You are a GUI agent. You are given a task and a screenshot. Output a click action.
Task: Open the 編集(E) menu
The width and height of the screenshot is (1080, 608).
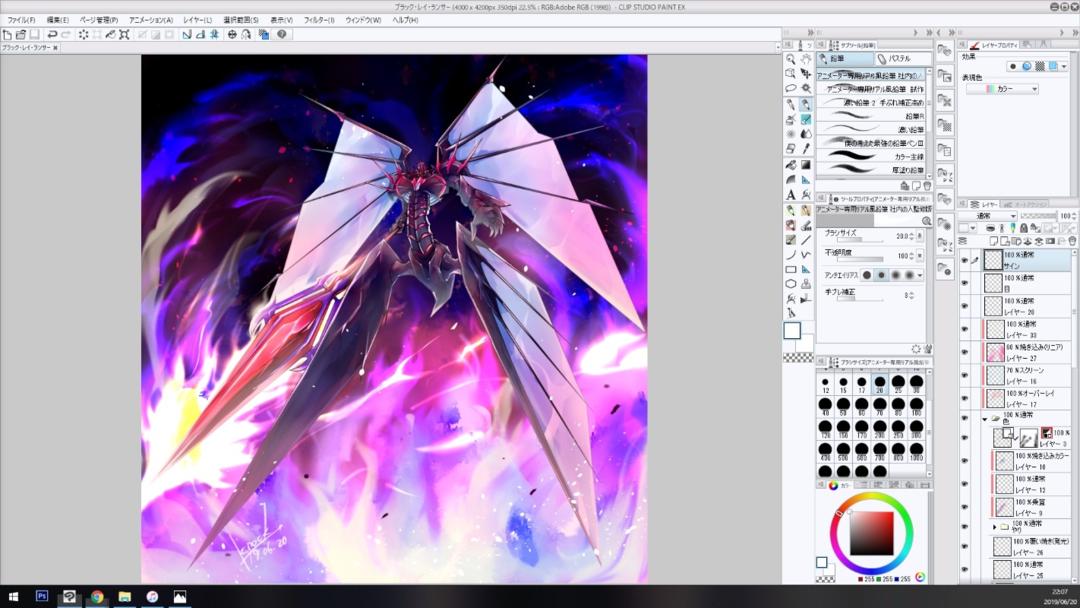(57, 20)
